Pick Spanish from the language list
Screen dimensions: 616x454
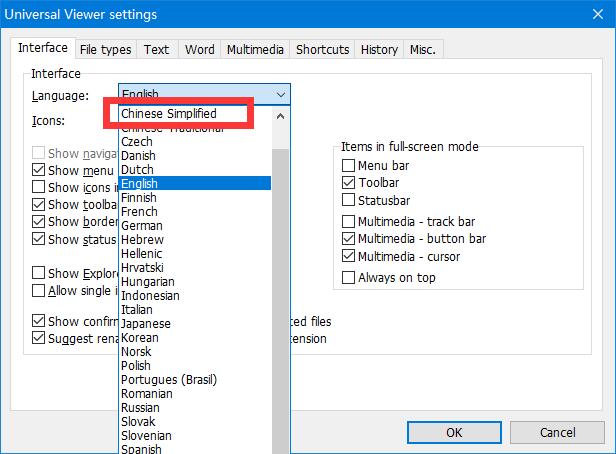pos(195,449)
